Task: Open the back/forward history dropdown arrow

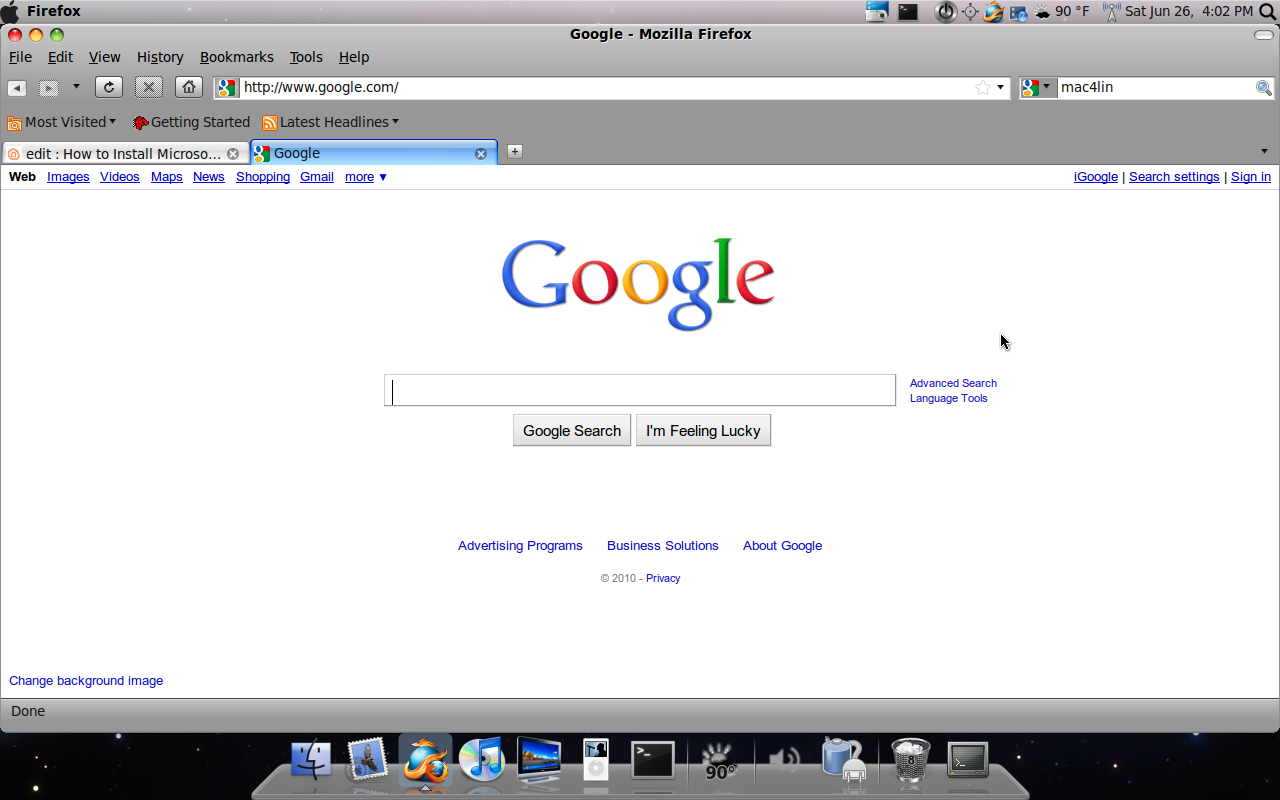Action: (76, 87)
